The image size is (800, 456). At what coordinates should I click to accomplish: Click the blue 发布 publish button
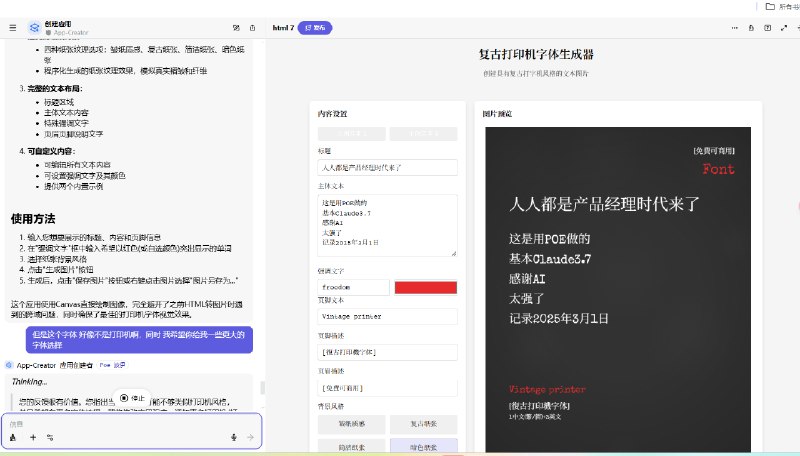point(315,28)
